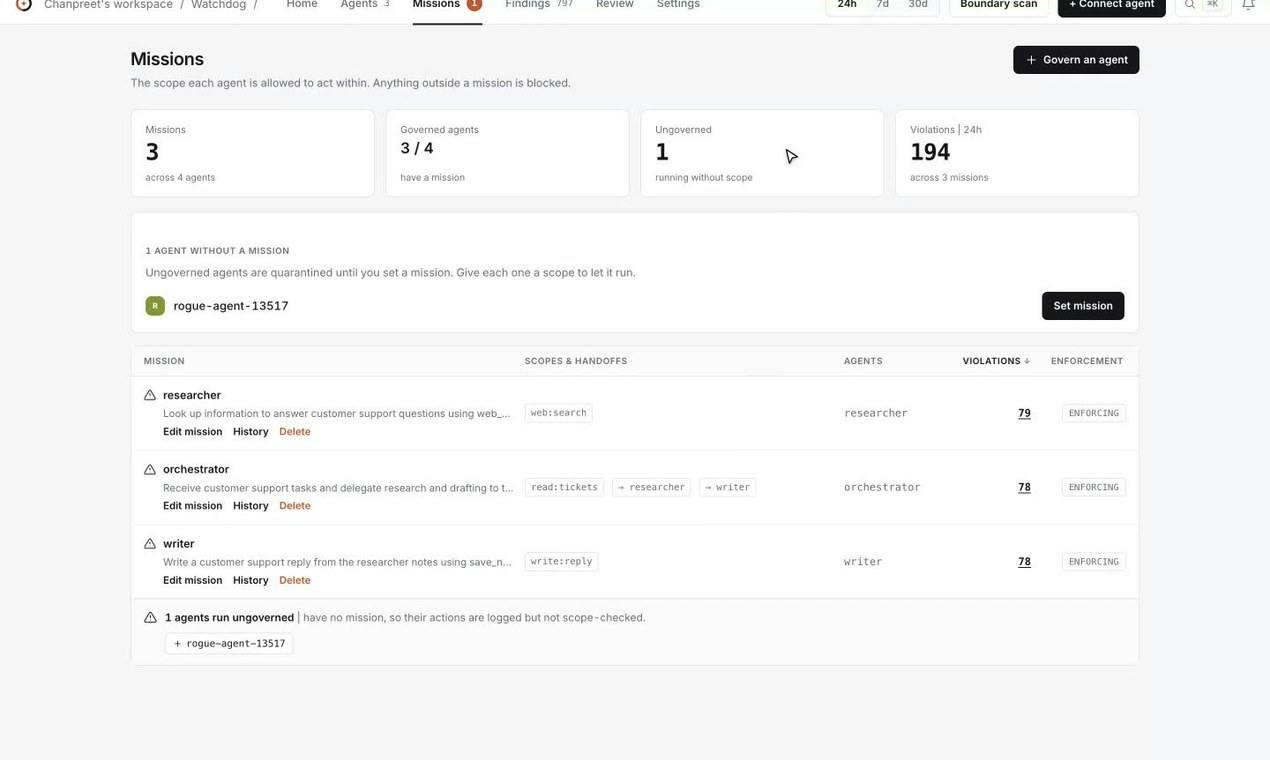Edit mission for researcher

(192, 432)
